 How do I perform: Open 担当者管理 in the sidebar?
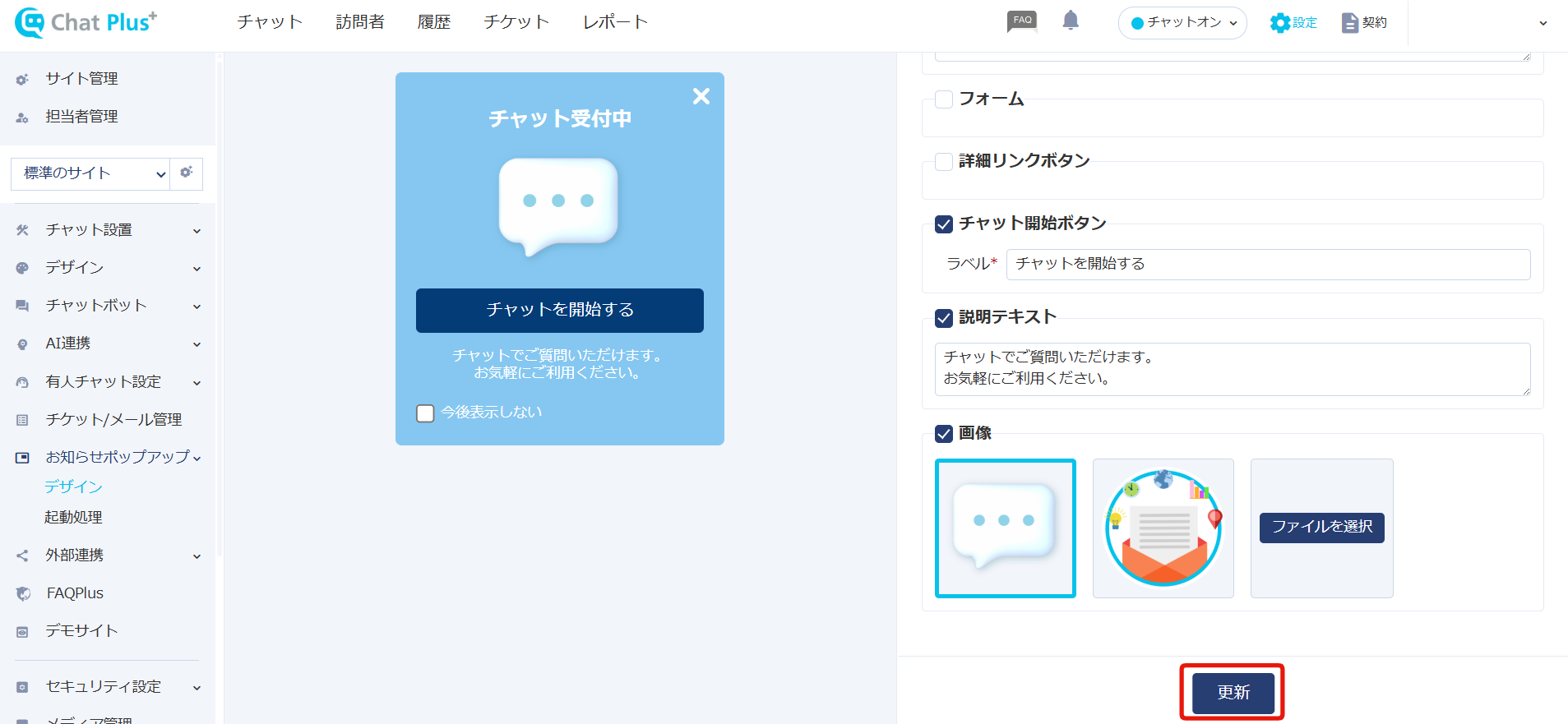pos(81,117)
